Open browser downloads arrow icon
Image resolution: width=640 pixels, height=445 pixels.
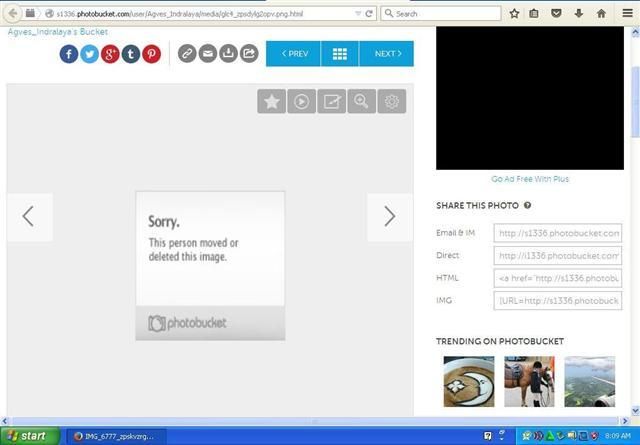[x=578, y=13]
